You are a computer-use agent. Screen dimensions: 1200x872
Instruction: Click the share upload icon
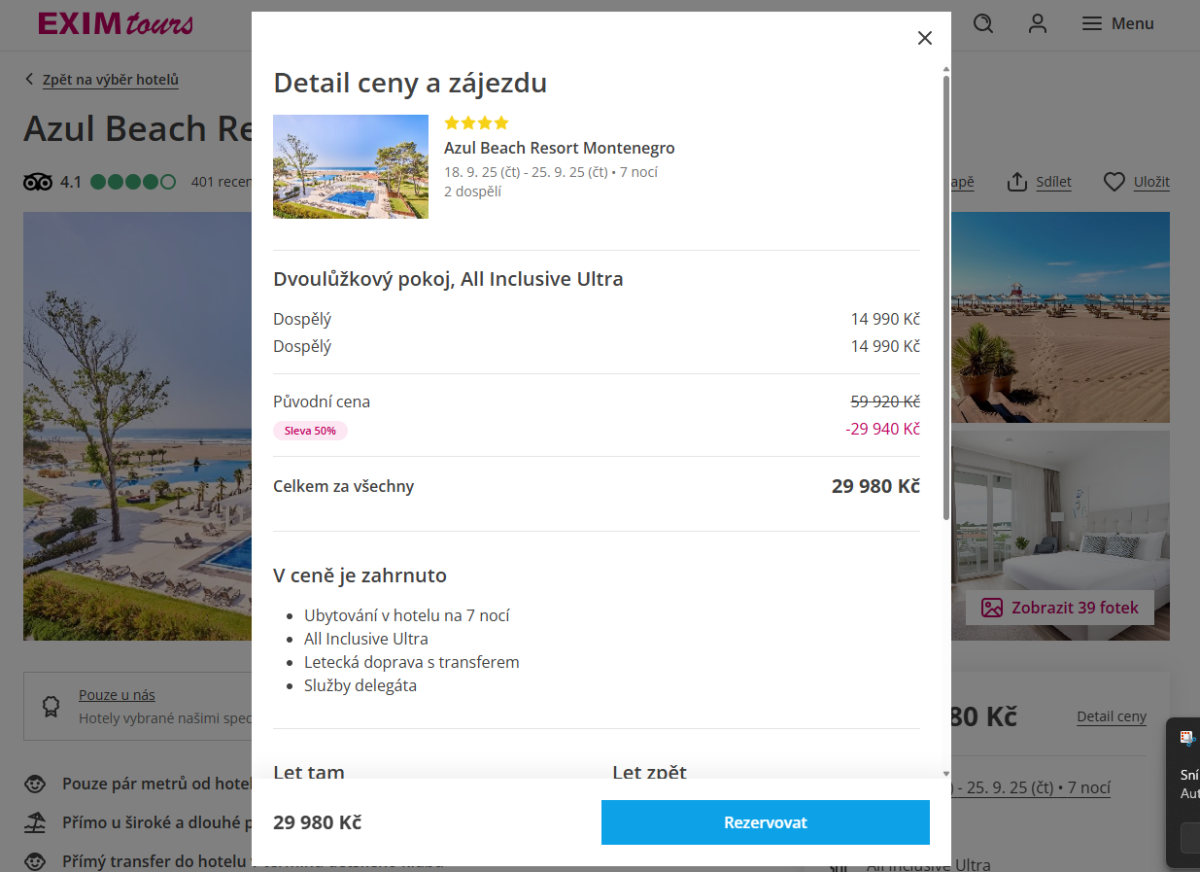(1017, 182)
